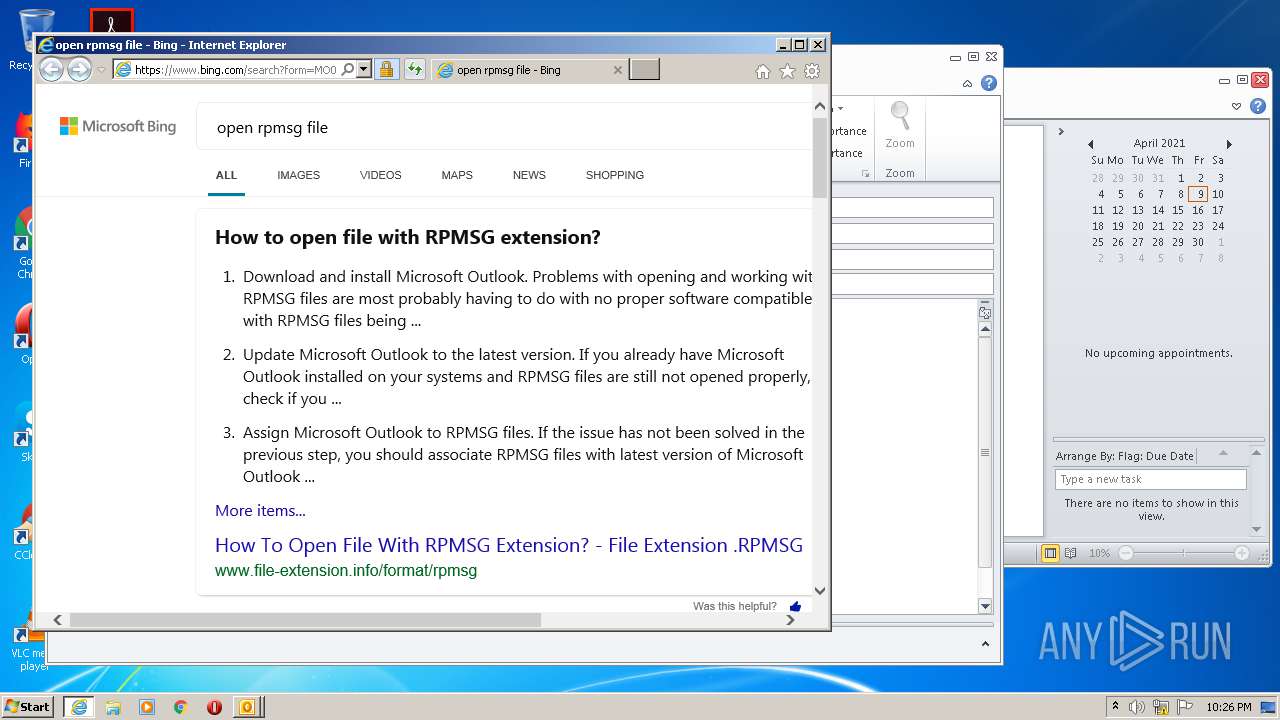Viewport: 1280px width, 720px height.
Task: Open Favorites star icon
Action: click(787, 71)
